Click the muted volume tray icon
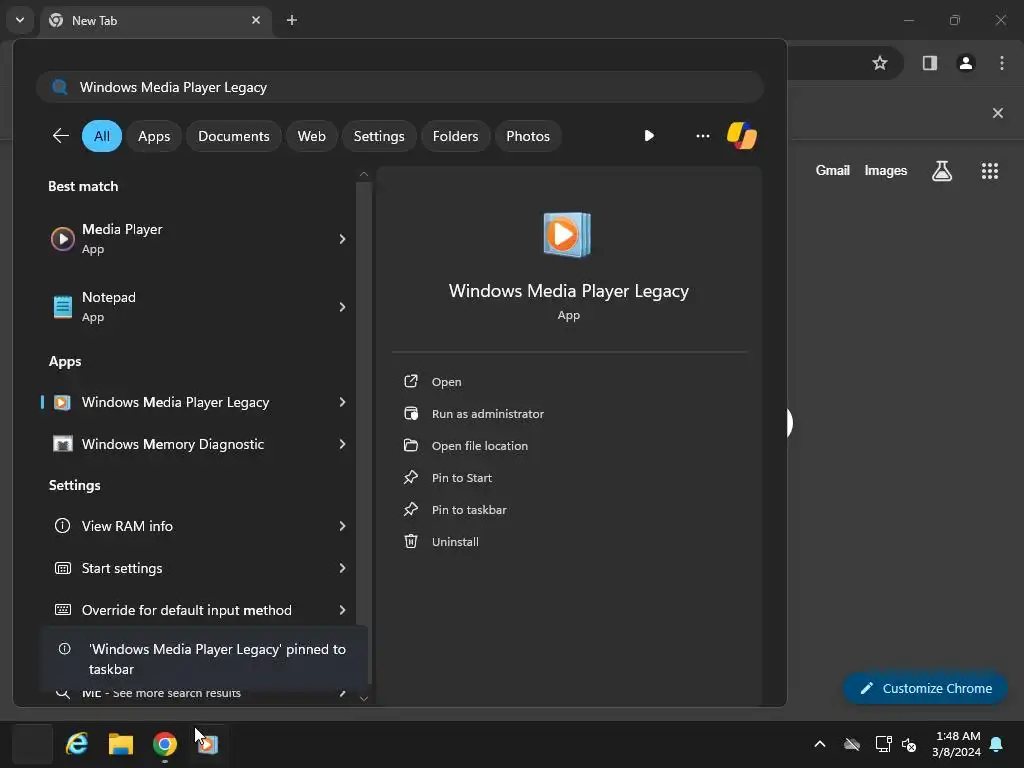Image resolution: width=1024 pixels, height=768 pixels. (x=909, y=744)
